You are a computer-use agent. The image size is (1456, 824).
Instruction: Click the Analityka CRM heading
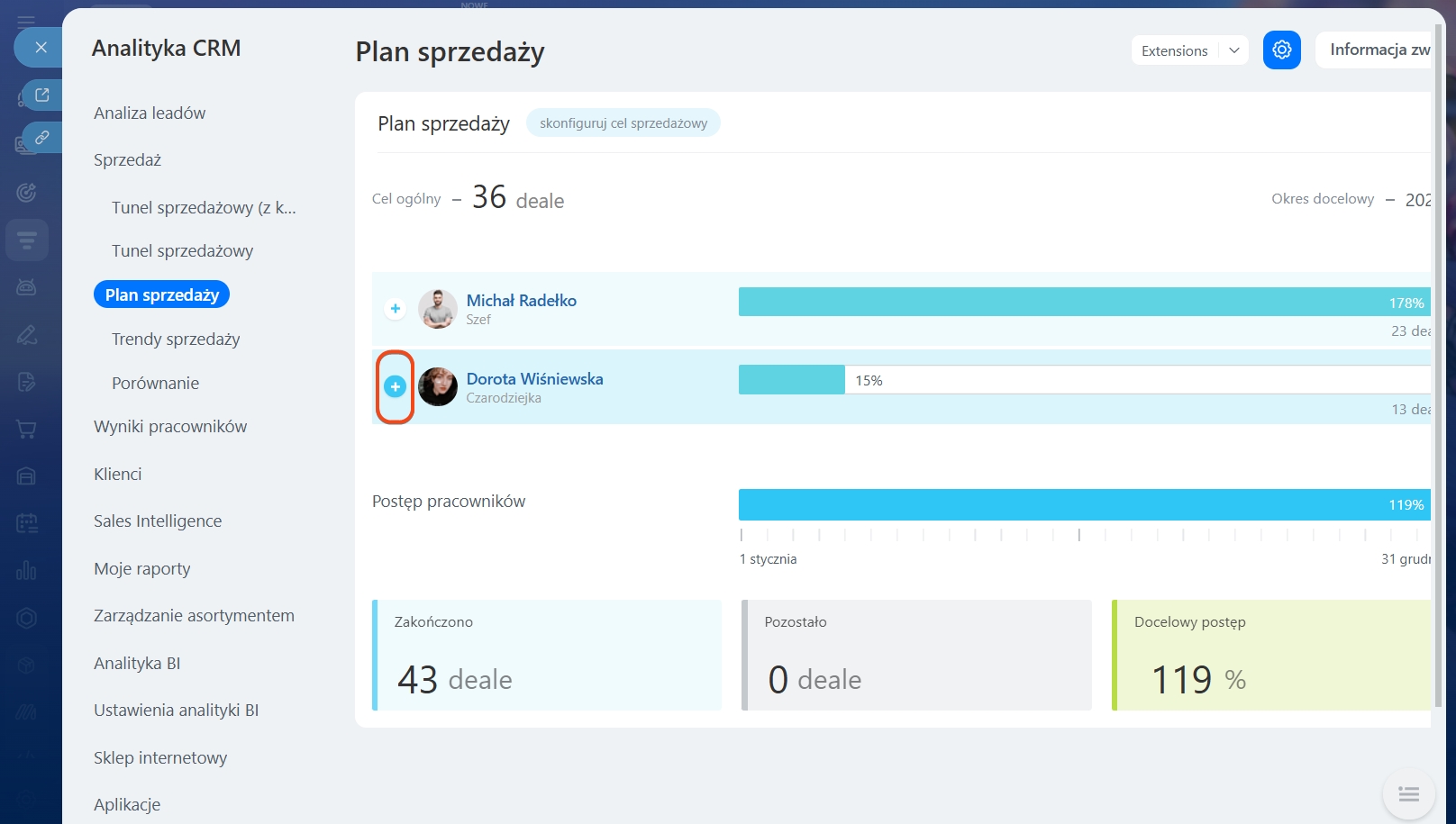167,48
